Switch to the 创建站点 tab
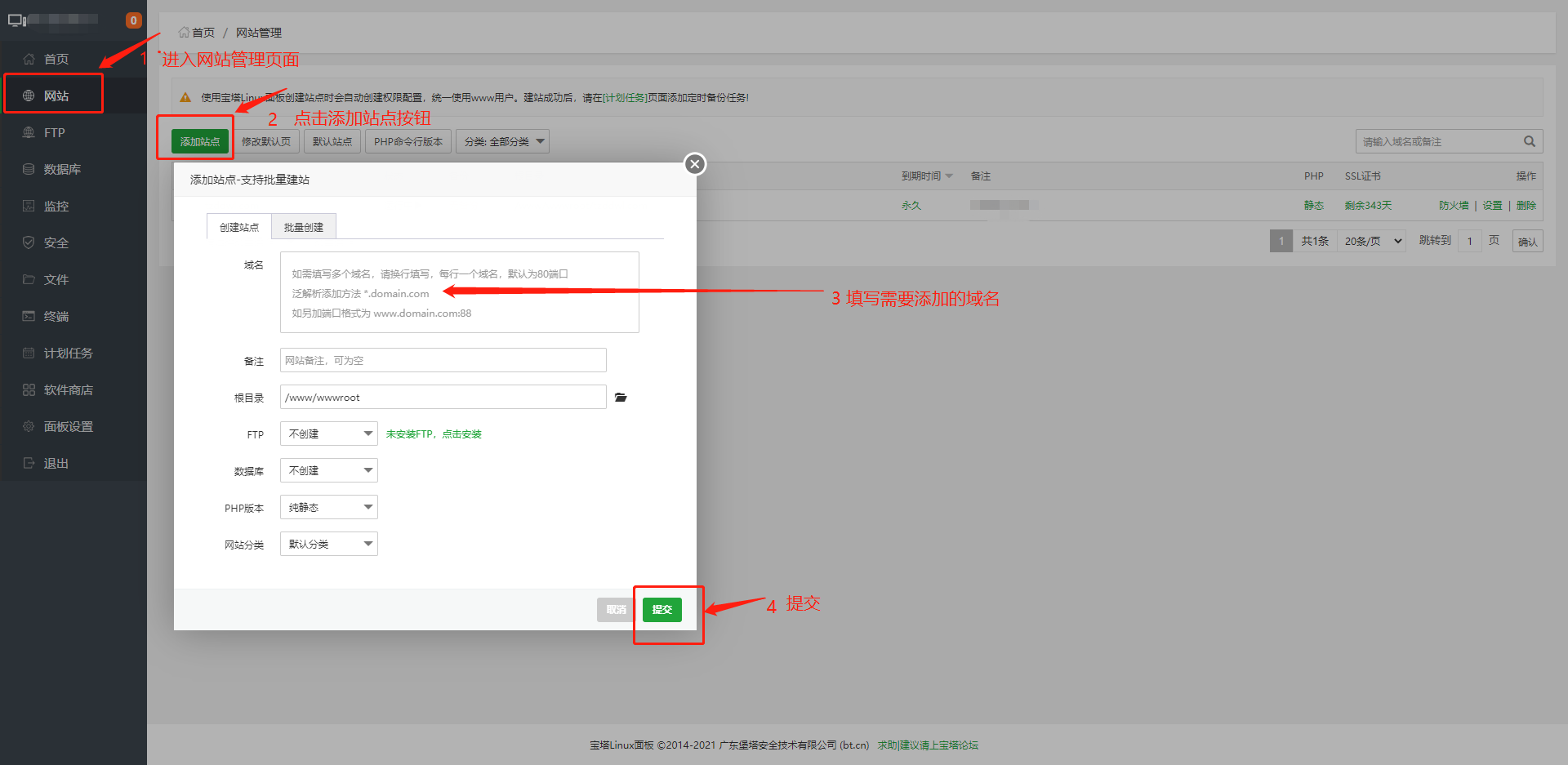The height and width of the screenshot is (765, 1568). pyautogui.click(x=239, y=227)
